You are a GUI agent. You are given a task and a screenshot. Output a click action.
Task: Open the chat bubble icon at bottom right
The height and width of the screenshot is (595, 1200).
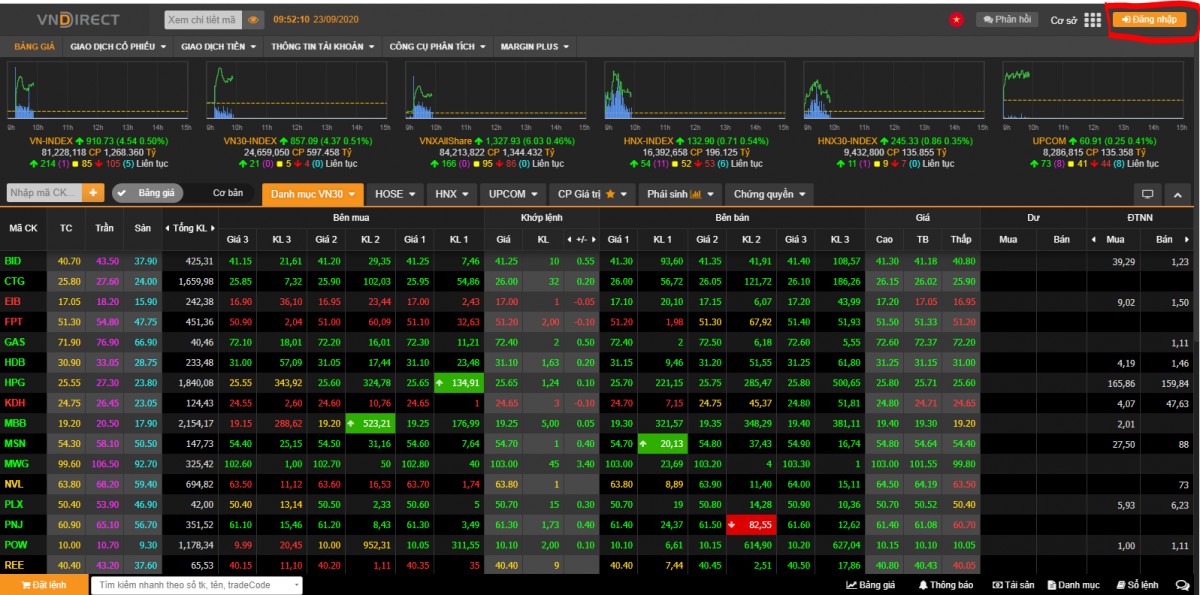click(x=1182, y=585)
